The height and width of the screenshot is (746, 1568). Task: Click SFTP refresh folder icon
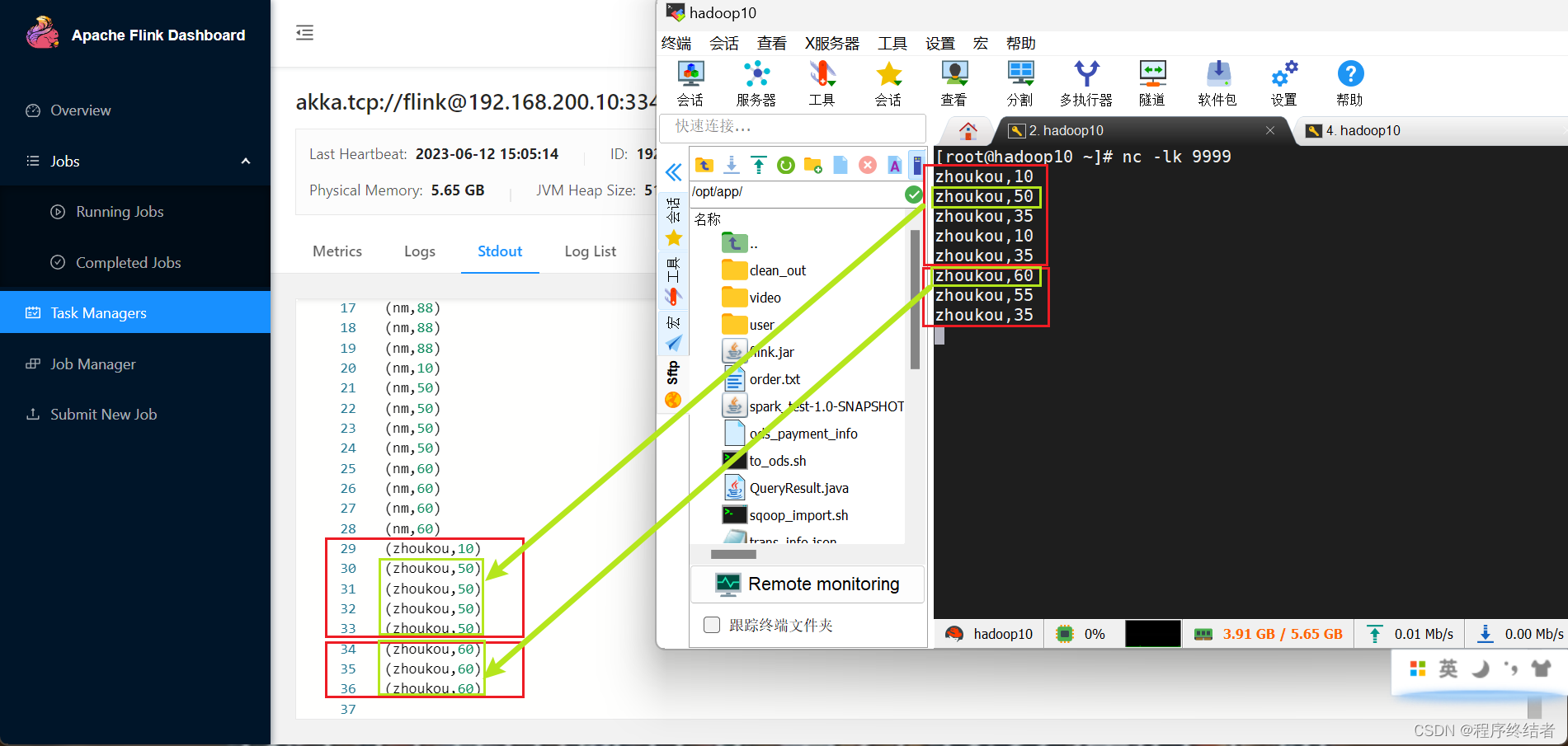(x=786, y=165)
